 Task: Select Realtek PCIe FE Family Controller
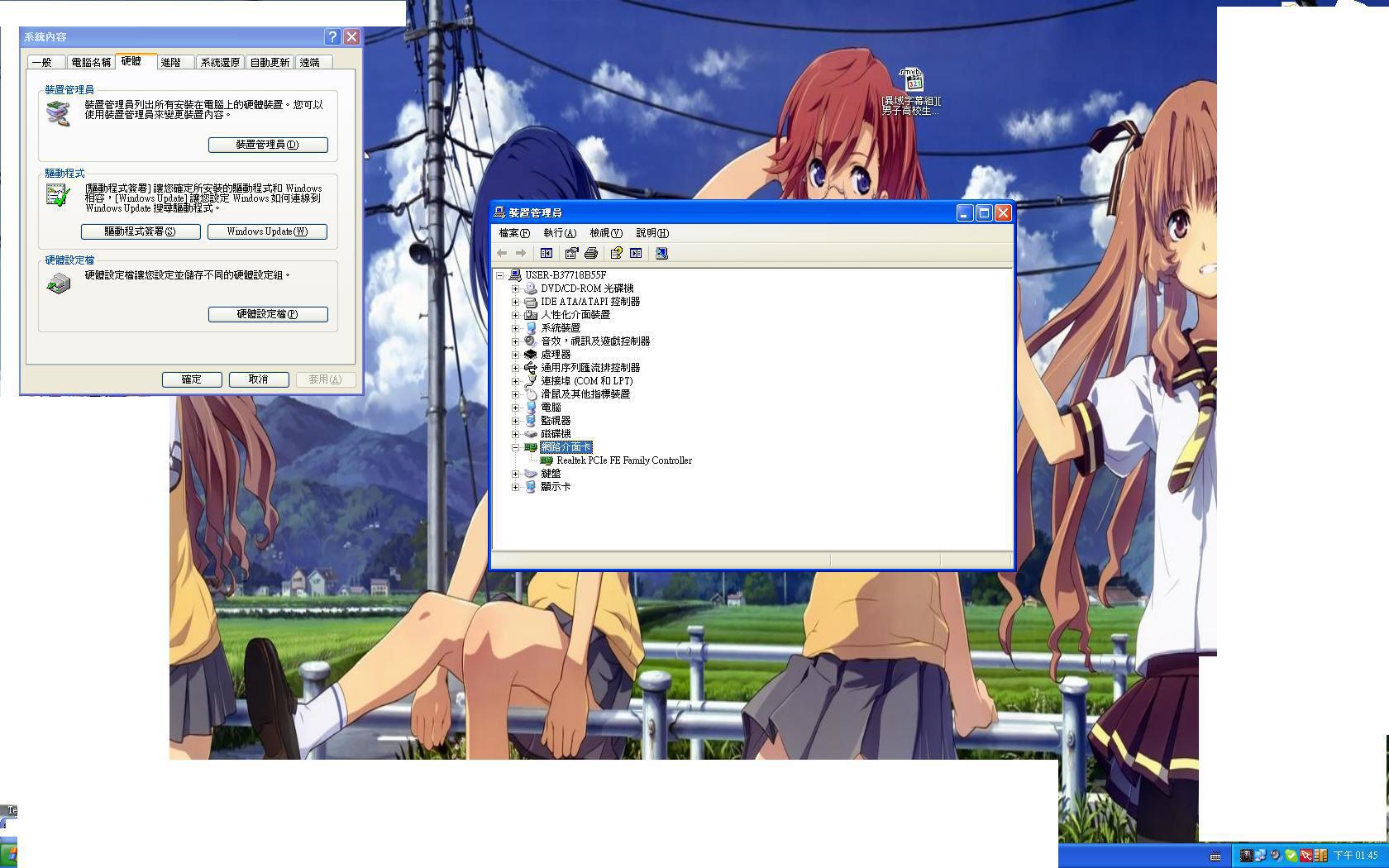click(x=624, y=460)
